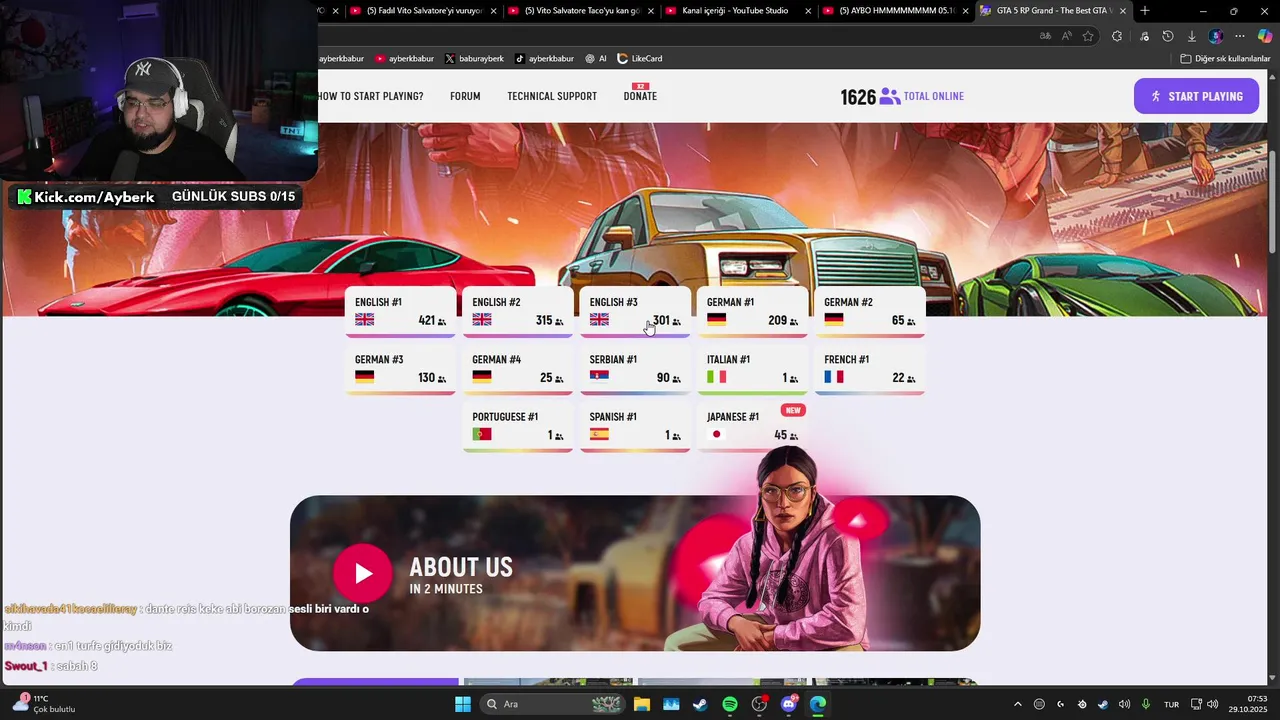Select the GERMAN #2 server card
This screenshot has height=720, width=1280.
pos(870,312)
